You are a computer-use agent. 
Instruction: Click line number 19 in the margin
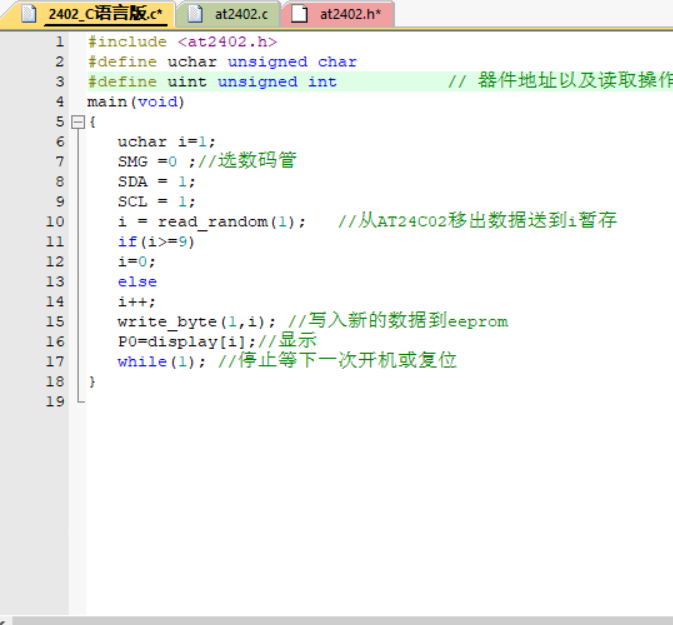[x=55, y=402]
